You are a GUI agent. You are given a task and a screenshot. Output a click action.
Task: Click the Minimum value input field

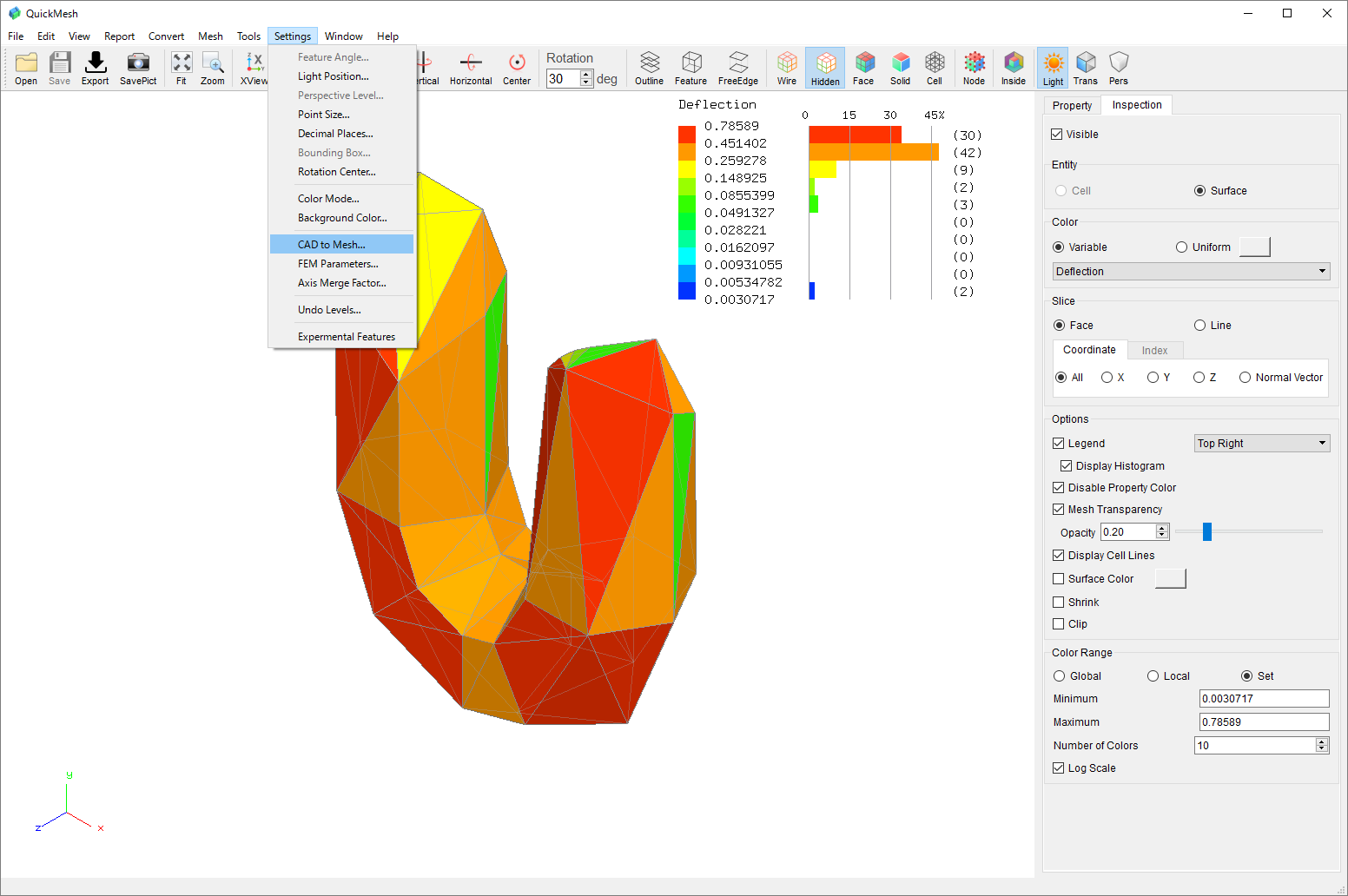(x=1264, y=698)
